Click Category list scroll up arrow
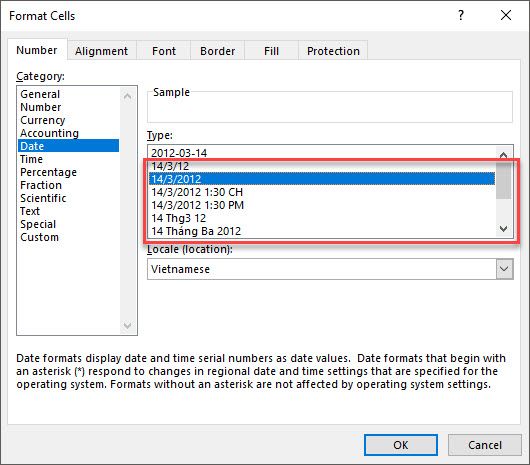The width and height of the screenshot is (530, 465). [127, 97]
